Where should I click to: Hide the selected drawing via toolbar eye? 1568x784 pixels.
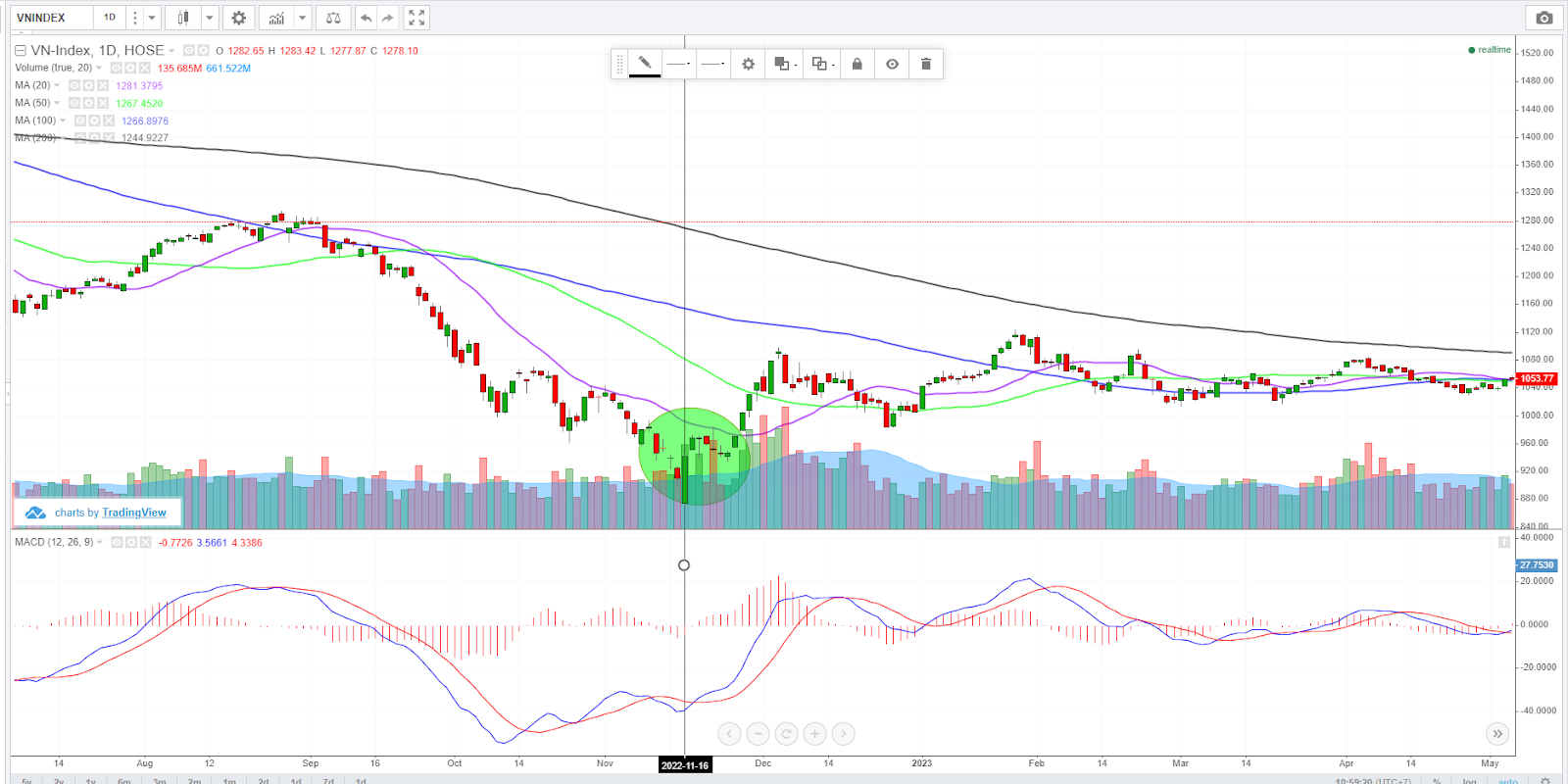(892, 64)
